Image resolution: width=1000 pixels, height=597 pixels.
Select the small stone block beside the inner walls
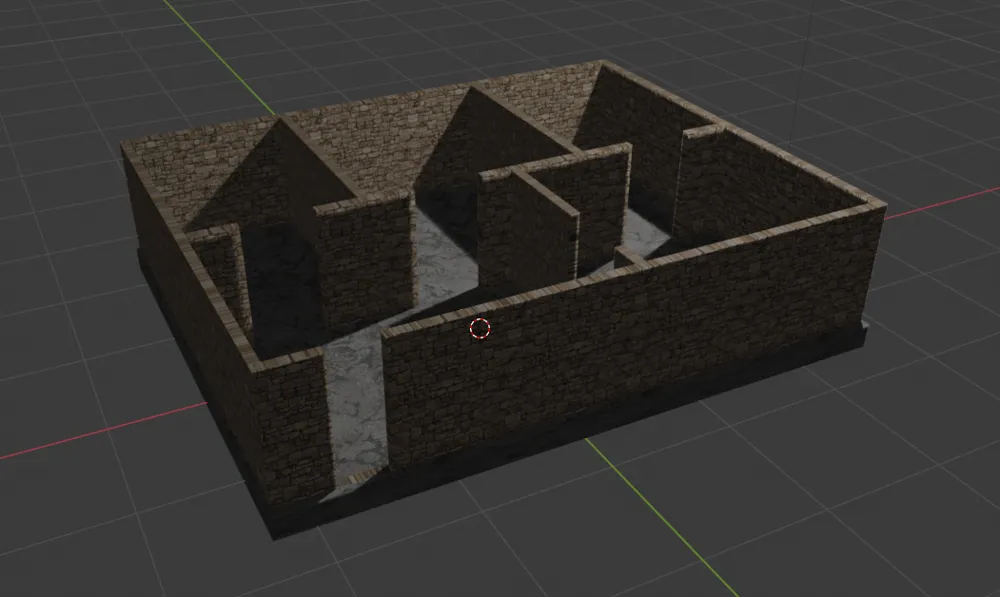[x=631, y=258]
